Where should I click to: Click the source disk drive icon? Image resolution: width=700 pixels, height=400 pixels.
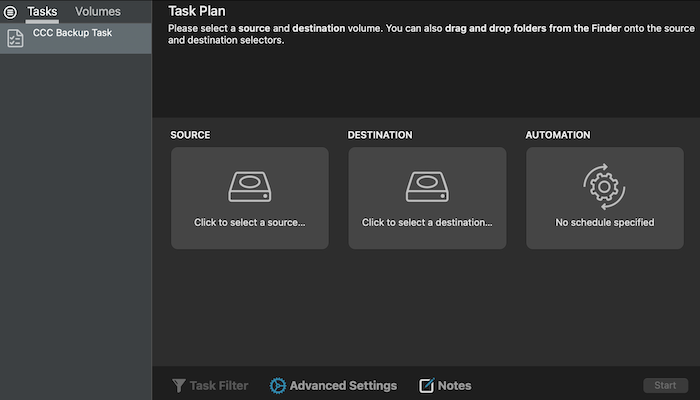click(x=249, y=186)
